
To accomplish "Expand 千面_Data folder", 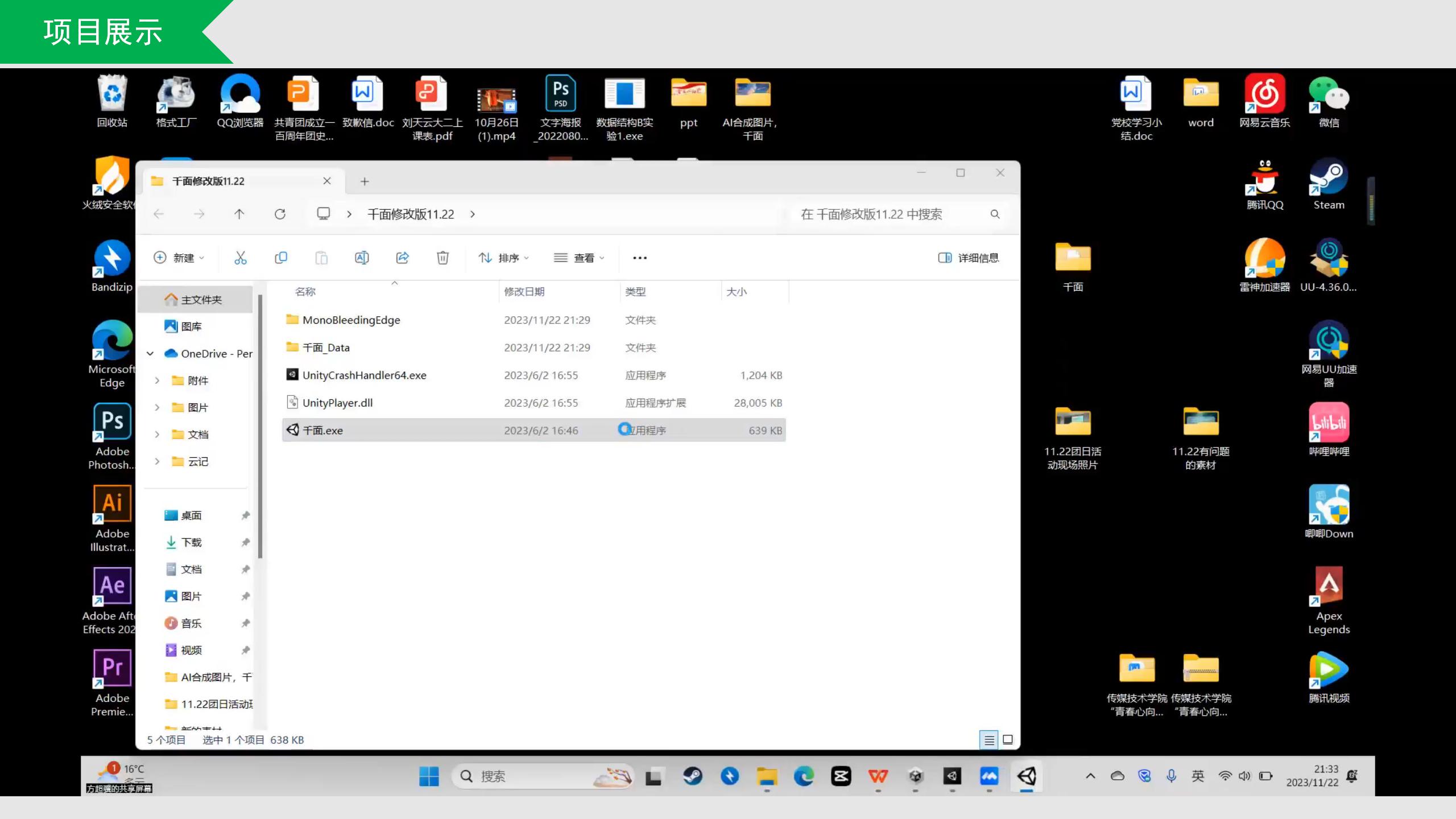I will click(x=325, y=347).
